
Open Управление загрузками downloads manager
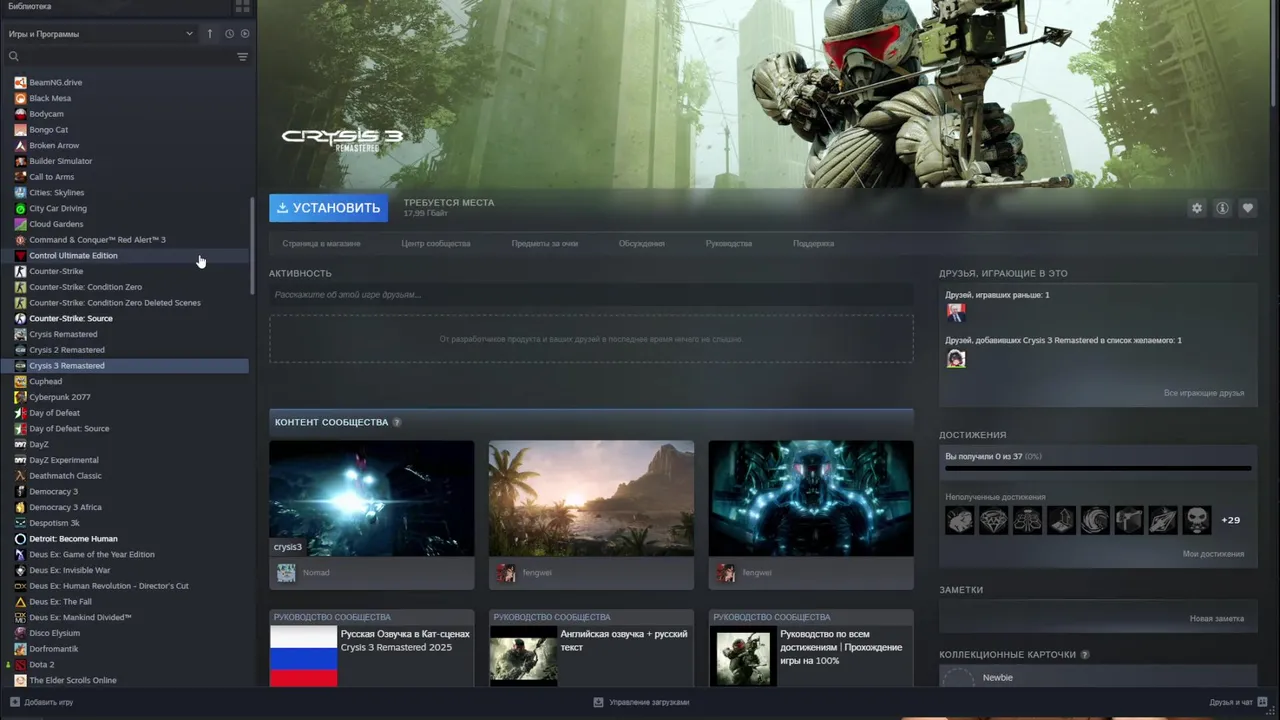[641, 702]
